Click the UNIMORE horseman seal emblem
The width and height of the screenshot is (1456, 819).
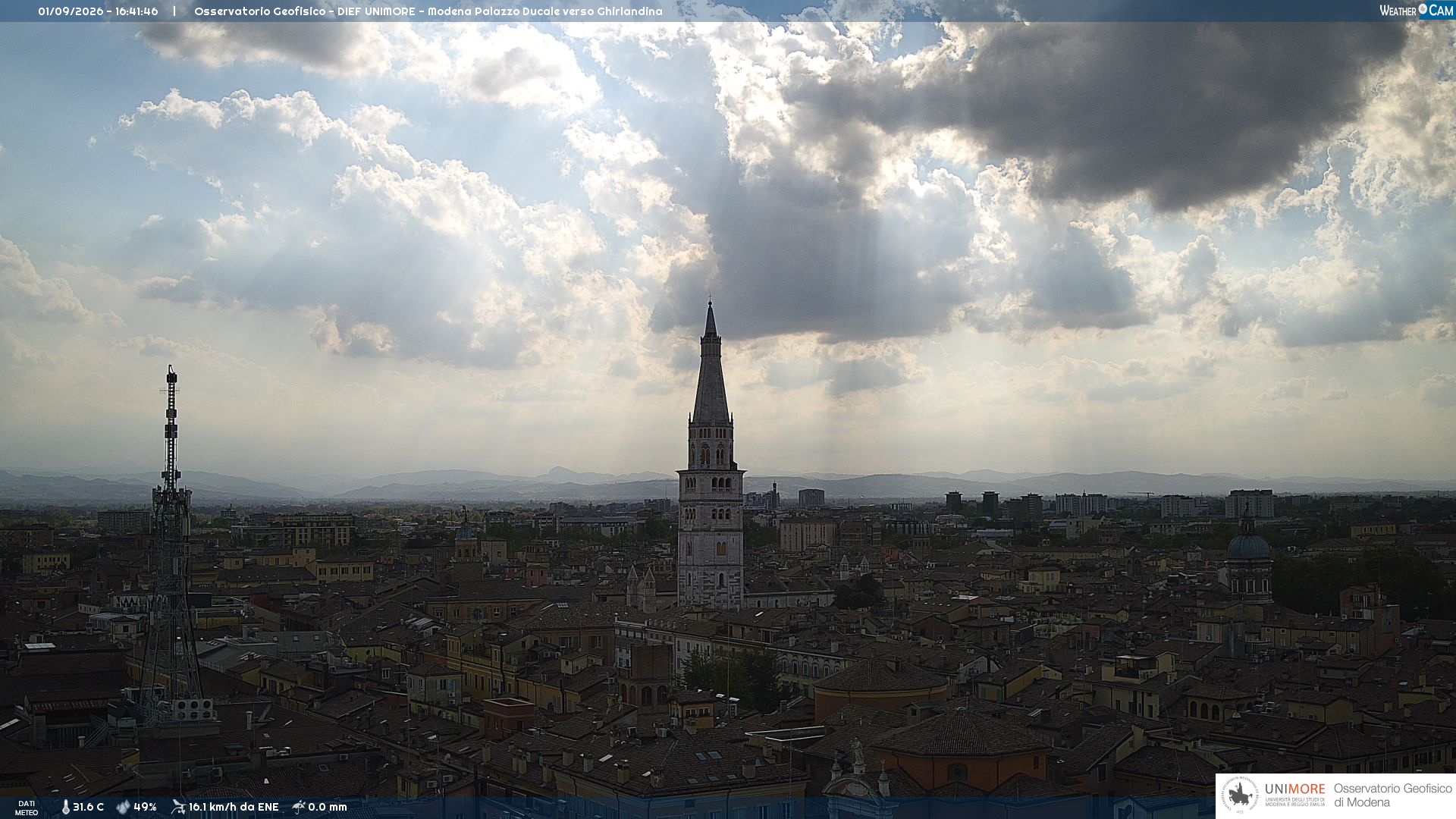1241,795
